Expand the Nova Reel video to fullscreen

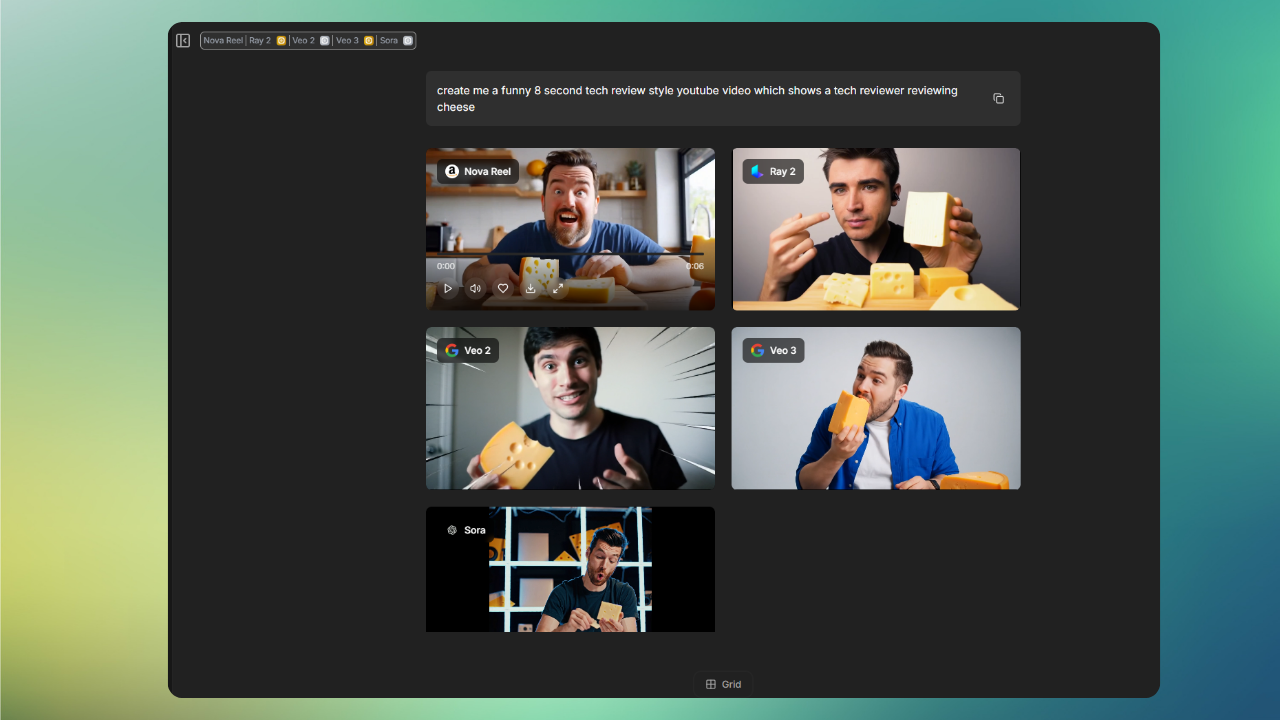(558, 288)
